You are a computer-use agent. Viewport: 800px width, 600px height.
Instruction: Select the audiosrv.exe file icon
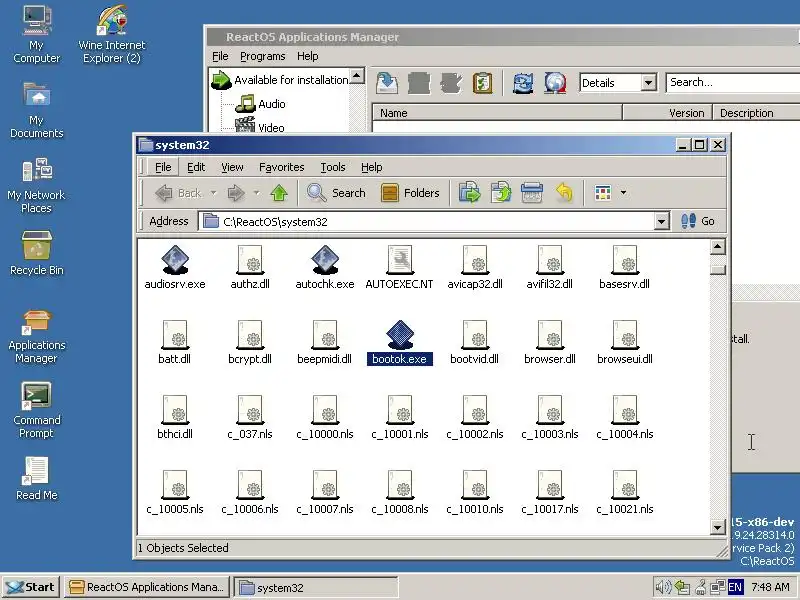175,268
